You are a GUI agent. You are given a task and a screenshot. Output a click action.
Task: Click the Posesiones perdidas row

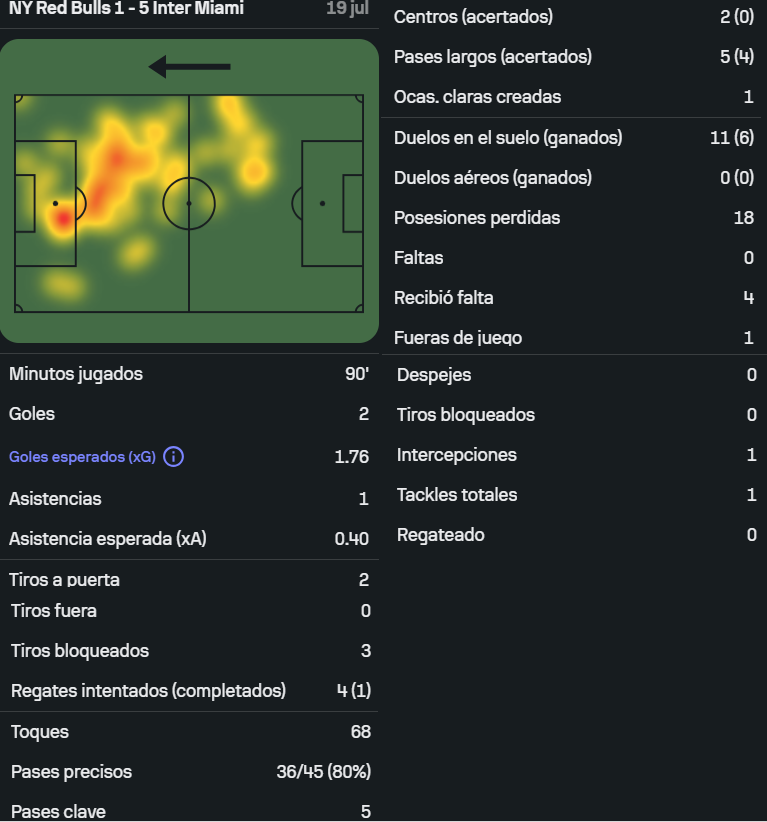(x=574, y=218)
